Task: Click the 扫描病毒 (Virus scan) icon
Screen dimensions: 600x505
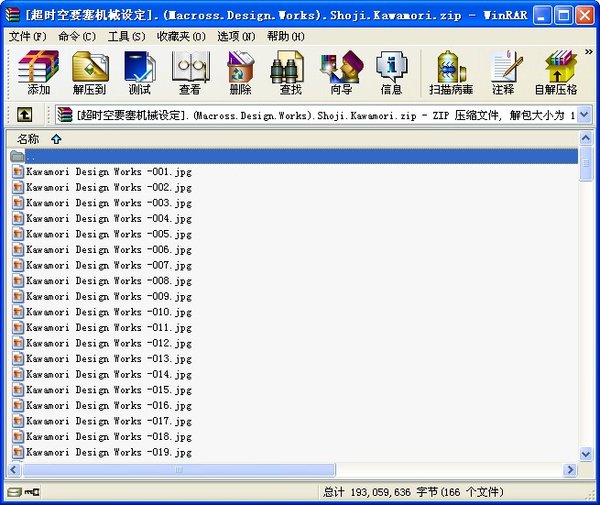Action: [451, 73]
